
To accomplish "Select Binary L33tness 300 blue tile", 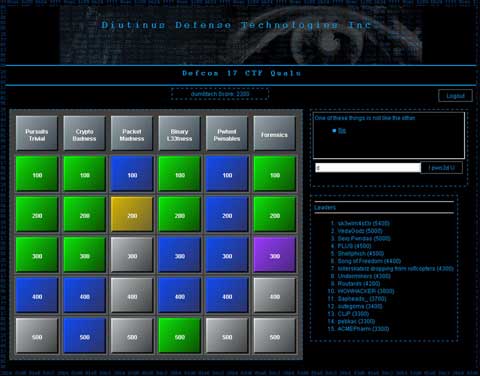I will (x=180, y=255).
